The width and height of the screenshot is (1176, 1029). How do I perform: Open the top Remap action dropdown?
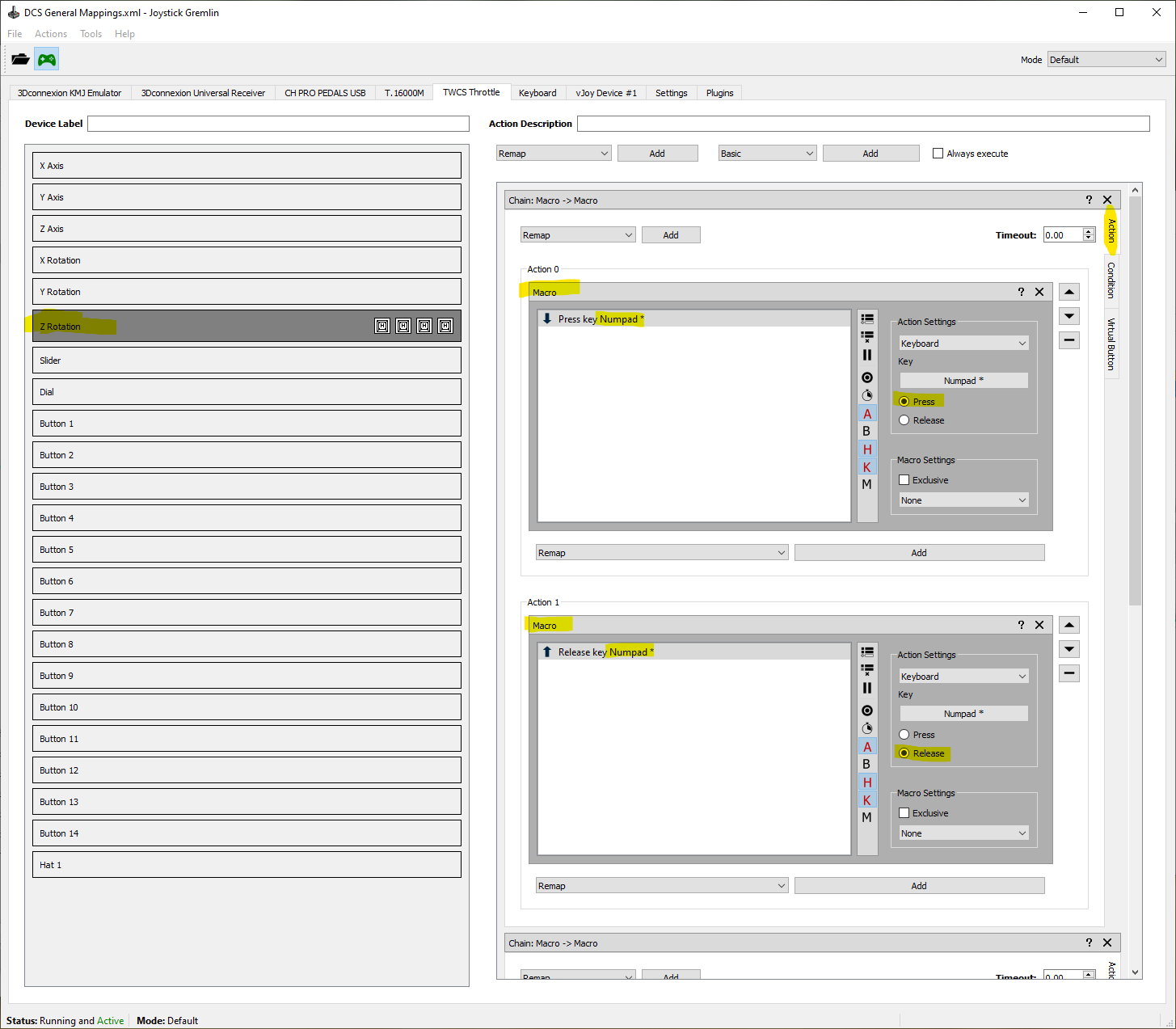pos(554,154)
